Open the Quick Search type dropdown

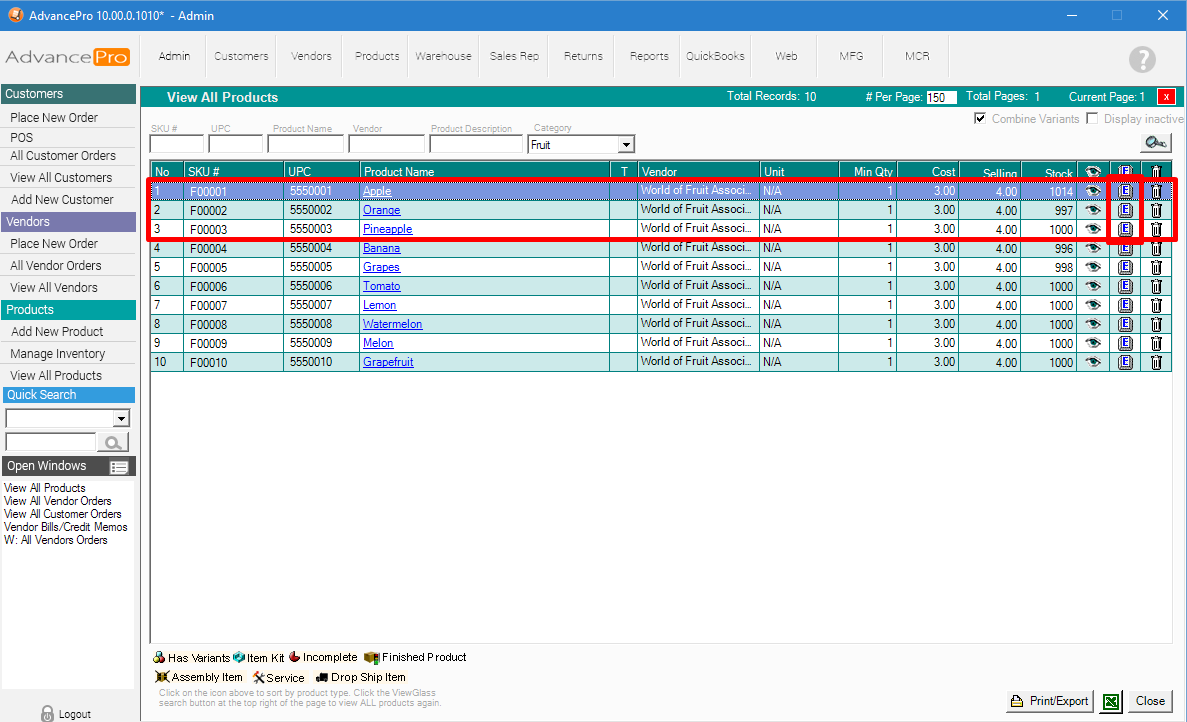tap(122, 419)
